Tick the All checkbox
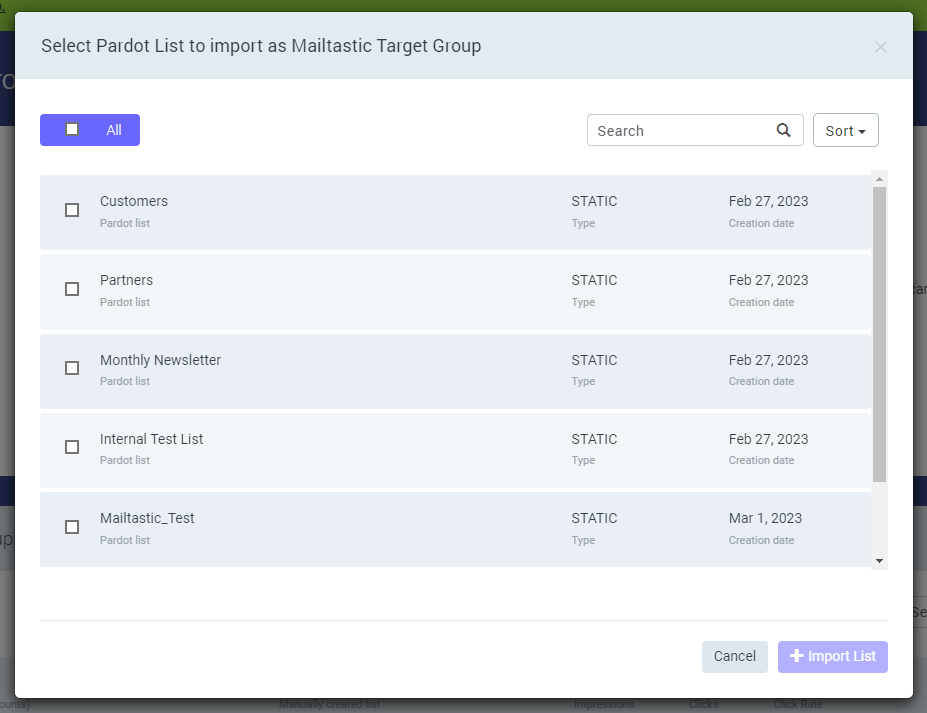Screen dimensions: 927x713 pos(72,129)
